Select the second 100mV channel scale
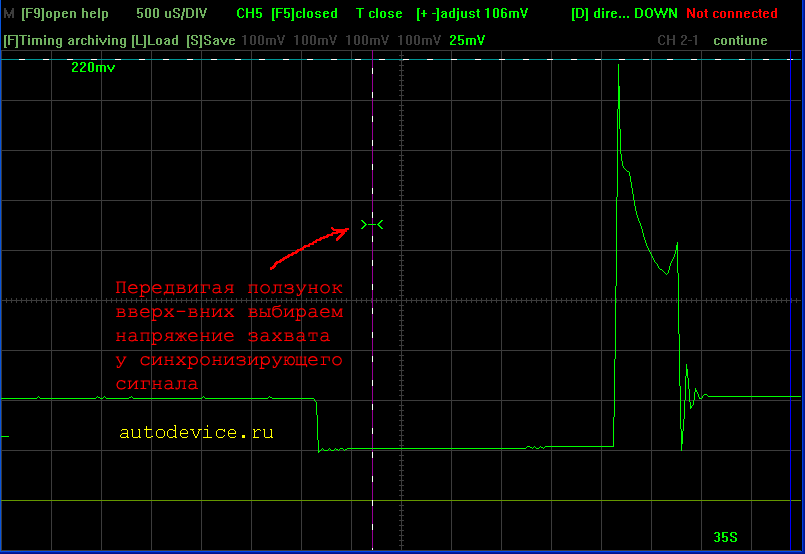 [315, 40]
